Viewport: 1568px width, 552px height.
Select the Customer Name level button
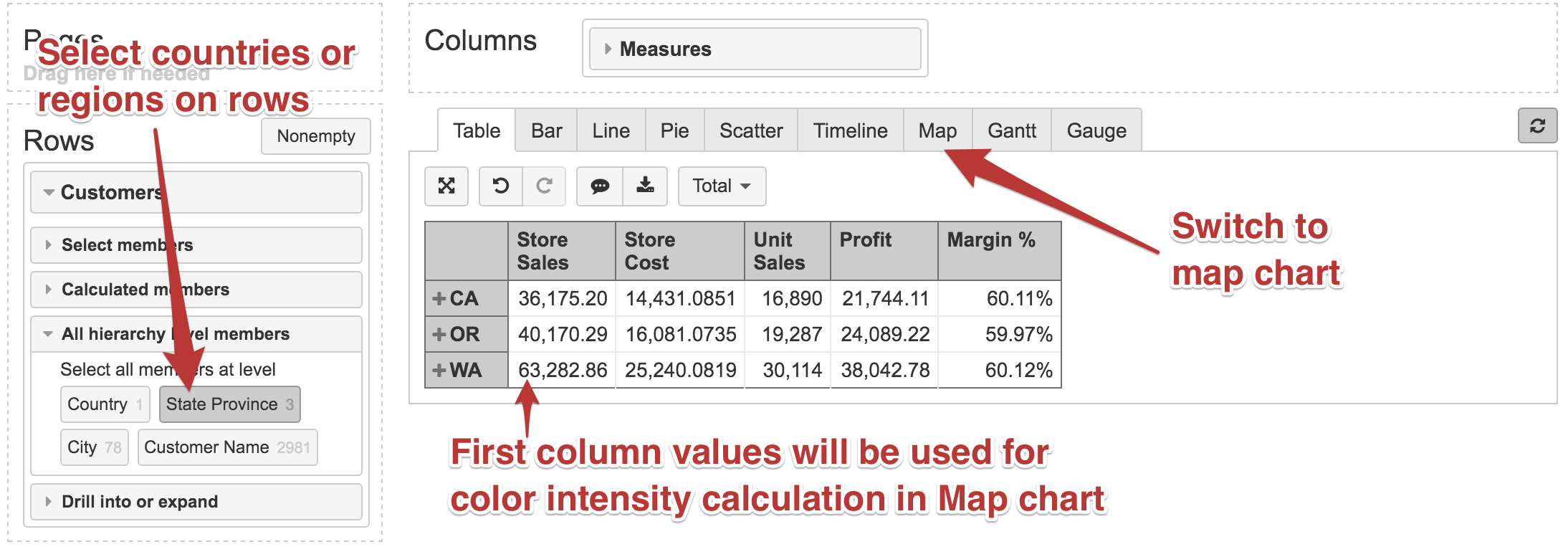pyautogui.click(x=227, y=447)
